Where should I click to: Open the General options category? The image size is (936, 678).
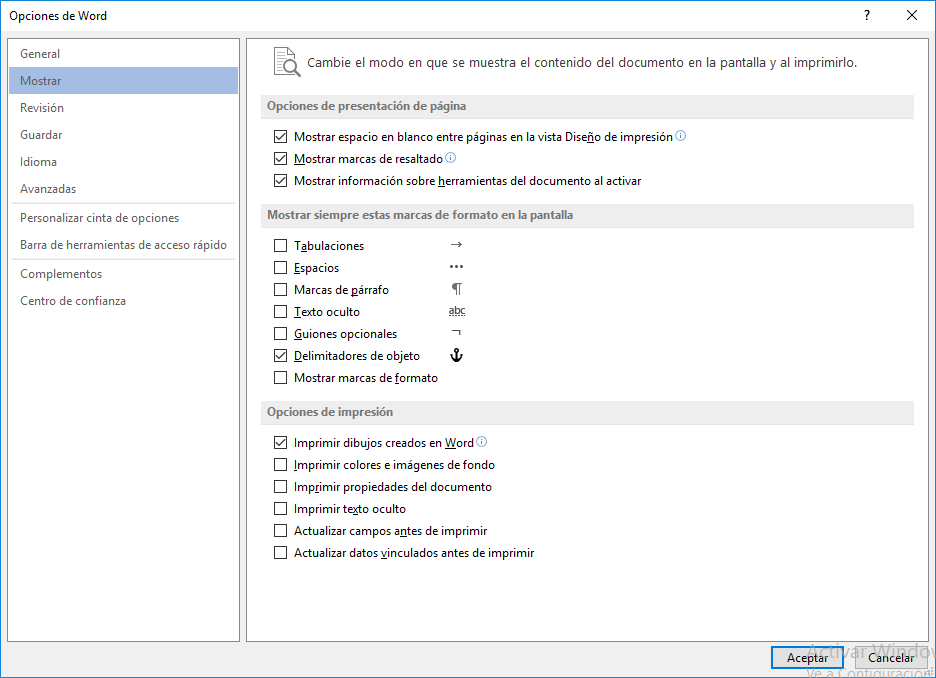click(x=40, y=54)
